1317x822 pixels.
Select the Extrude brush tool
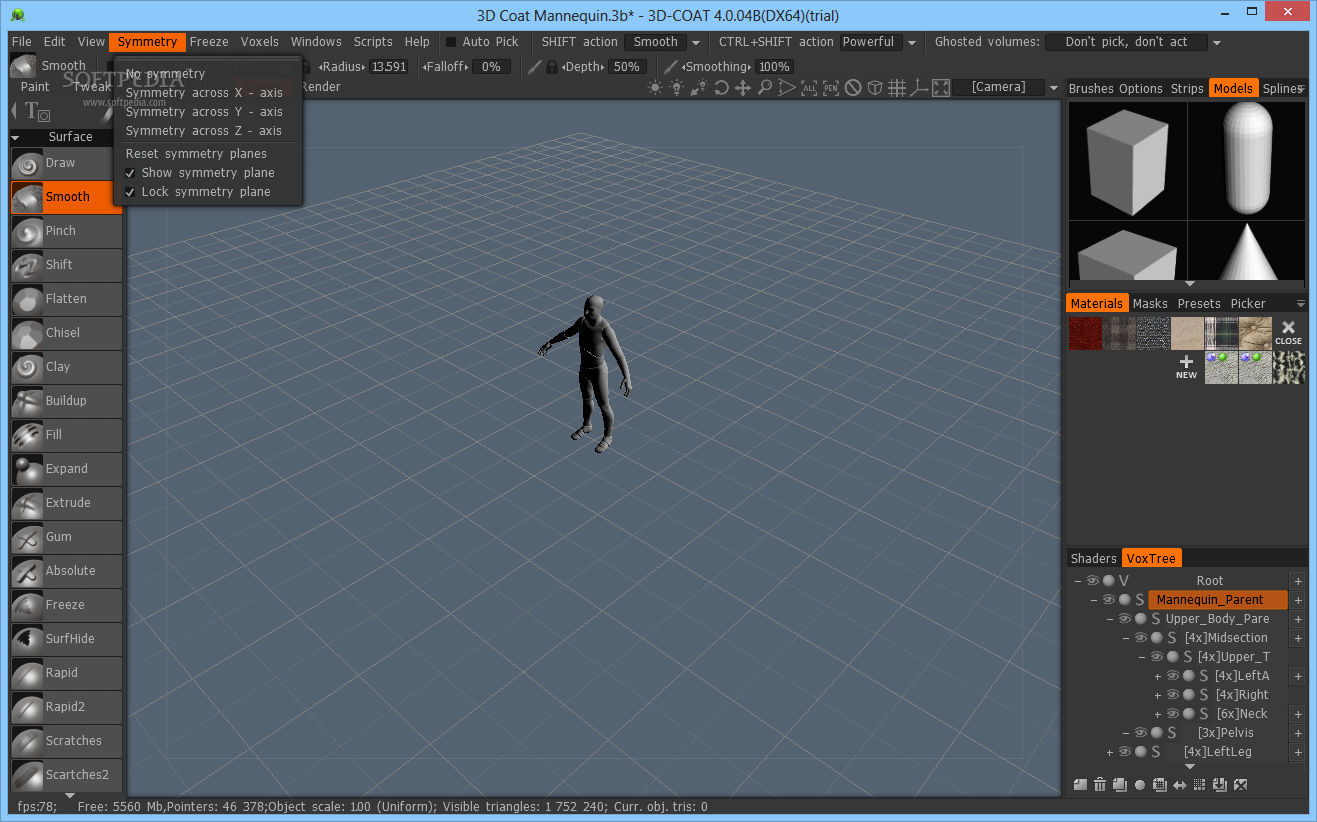tap(66, 503)
